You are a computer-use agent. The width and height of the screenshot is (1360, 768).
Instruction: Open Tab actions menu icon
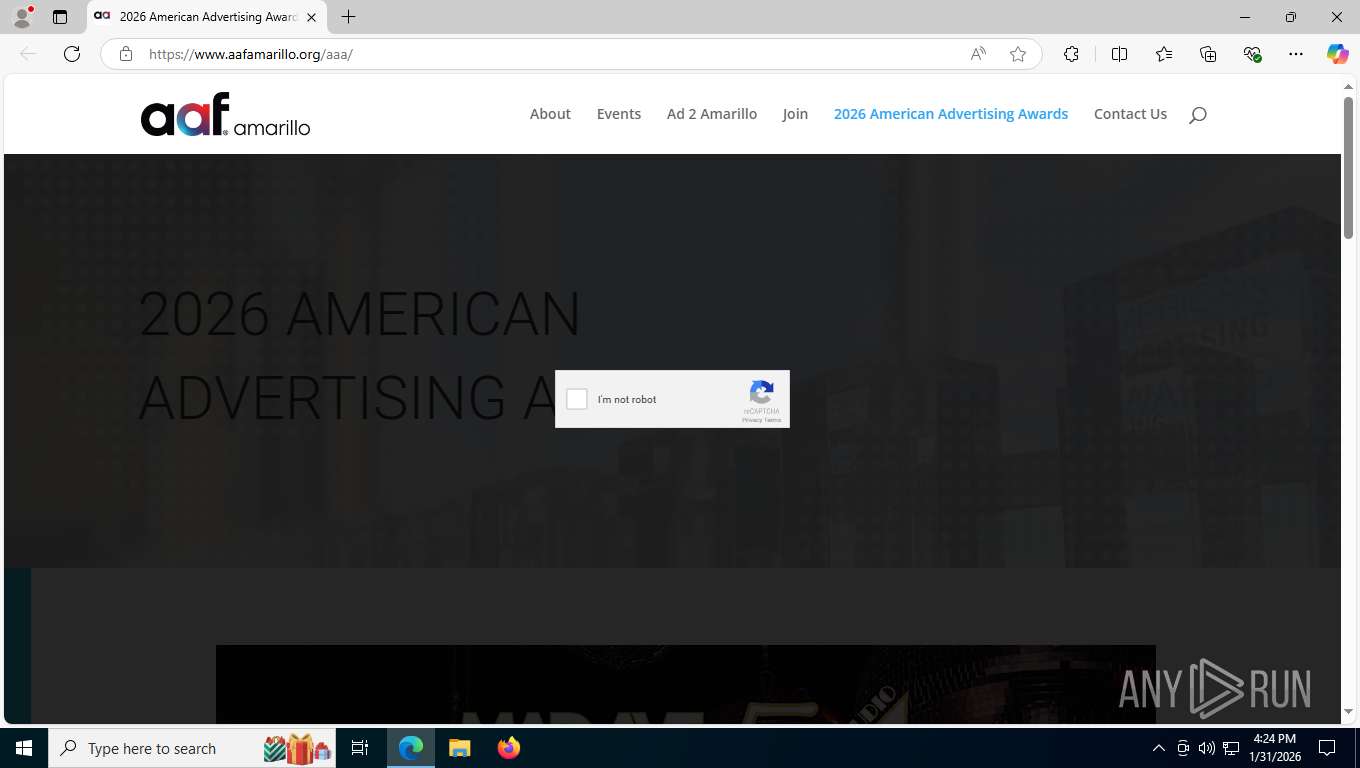click(60, 17)
